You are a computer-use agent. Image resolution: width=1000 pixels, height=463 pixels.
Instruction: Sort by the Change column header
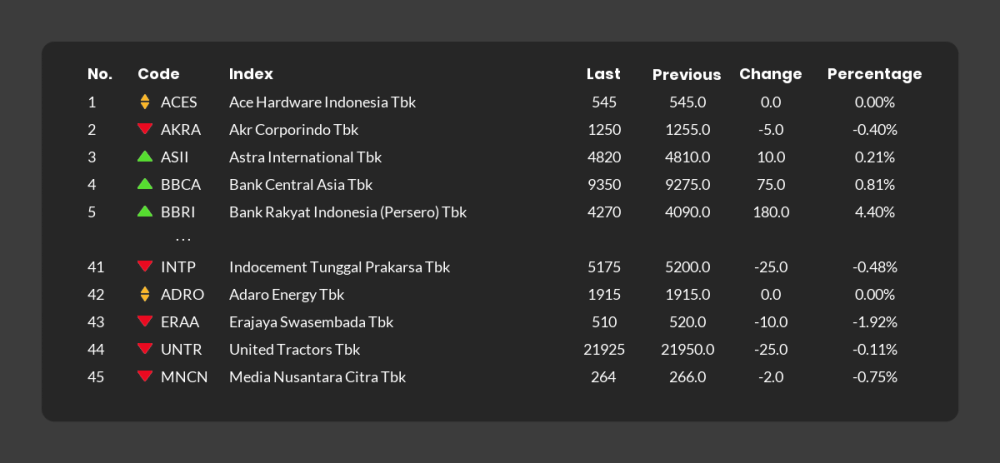[770, 74]
